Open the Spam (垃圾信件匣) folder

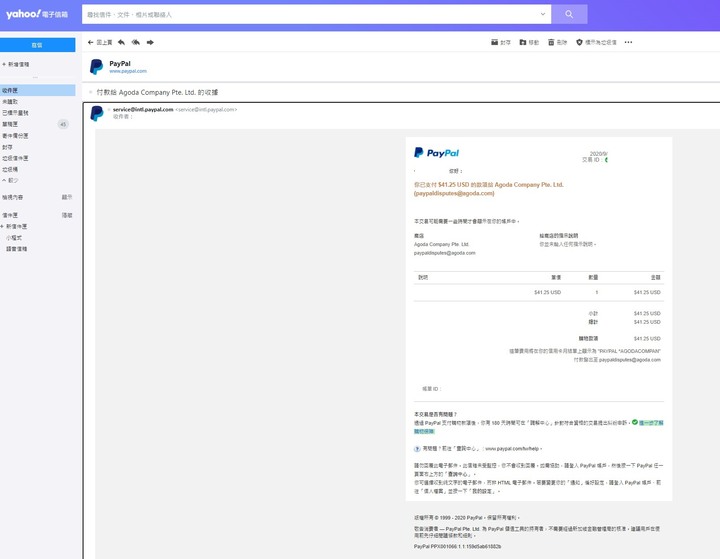tap(15, 158)
